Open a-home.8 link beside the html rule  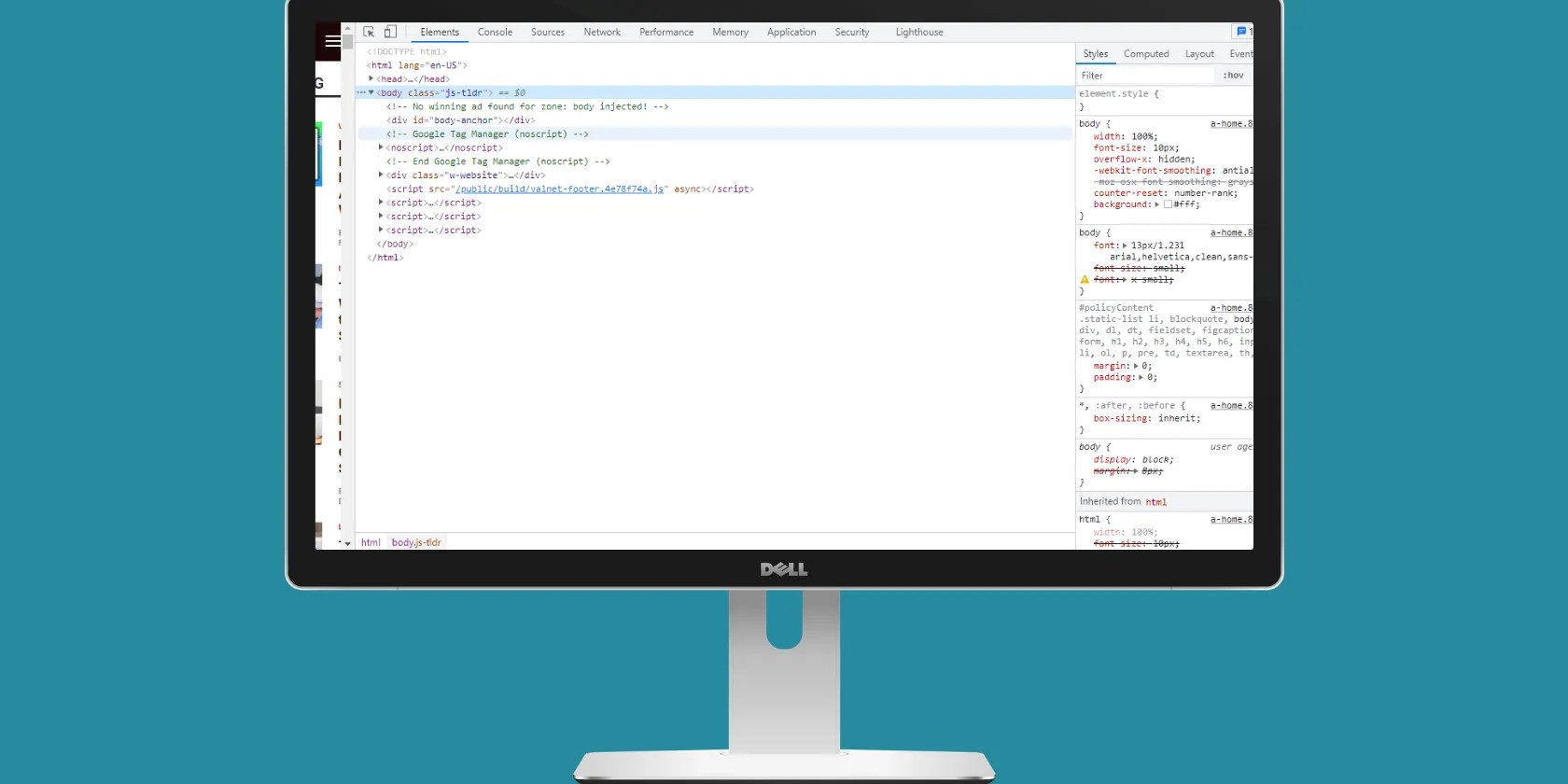pos(1231,519)
